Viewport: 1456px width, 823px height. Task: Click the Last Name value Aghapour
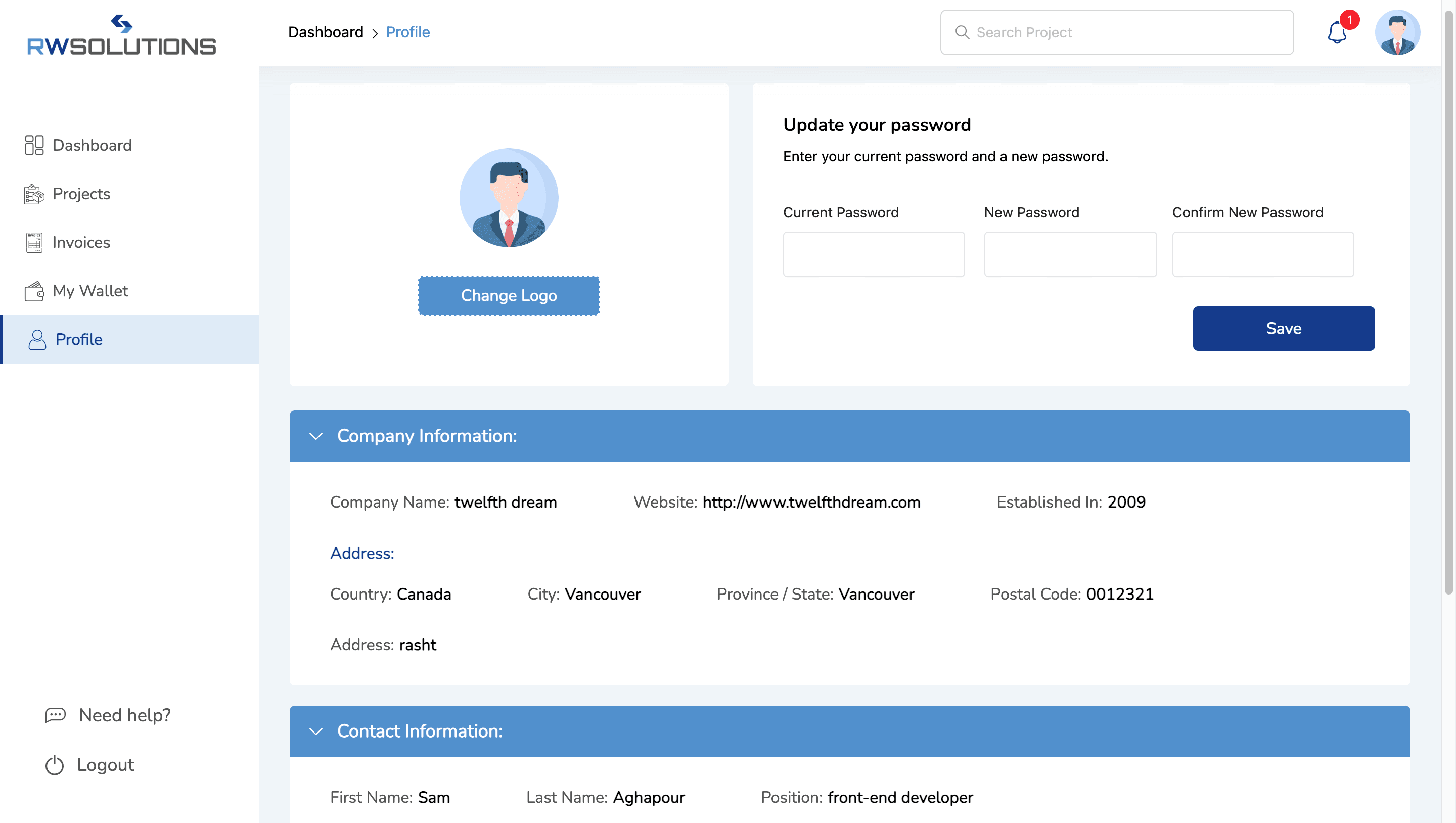pyautogui.click(x=649, y=798)
